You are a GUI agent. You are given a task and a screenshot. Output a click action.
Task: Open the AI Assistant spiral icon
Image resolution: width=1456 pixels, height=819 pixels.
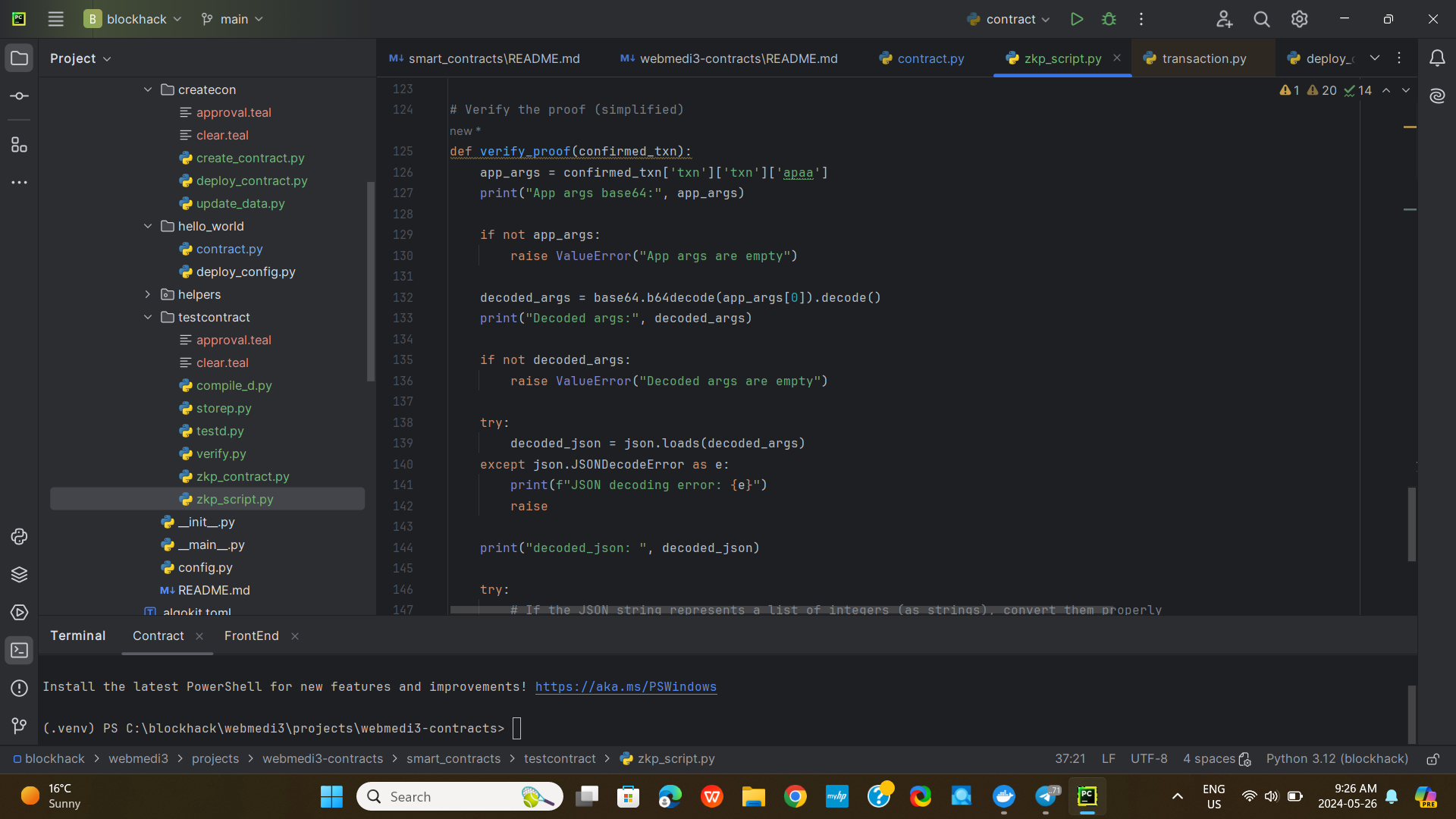point(1437,96)
